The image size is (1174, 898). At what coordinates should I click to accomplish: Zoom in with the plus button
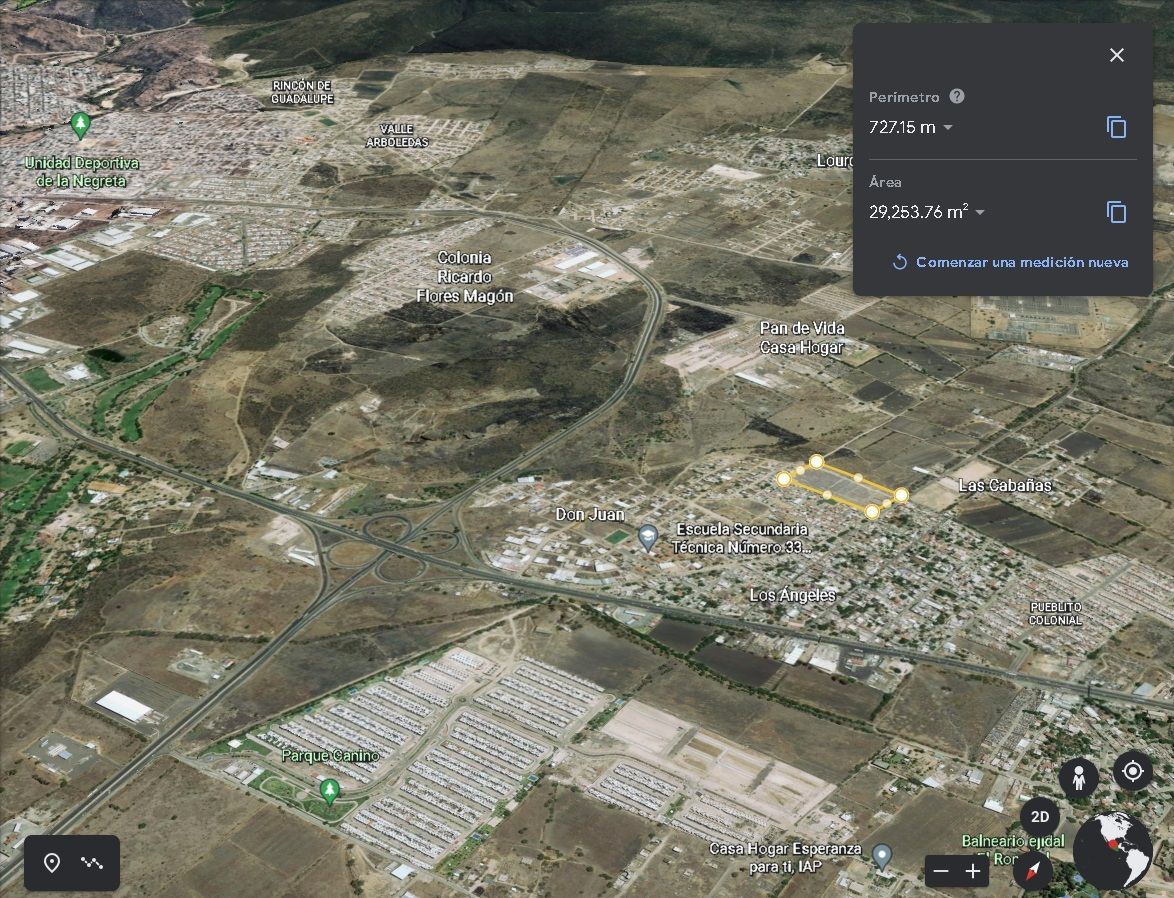coord(973,871)
